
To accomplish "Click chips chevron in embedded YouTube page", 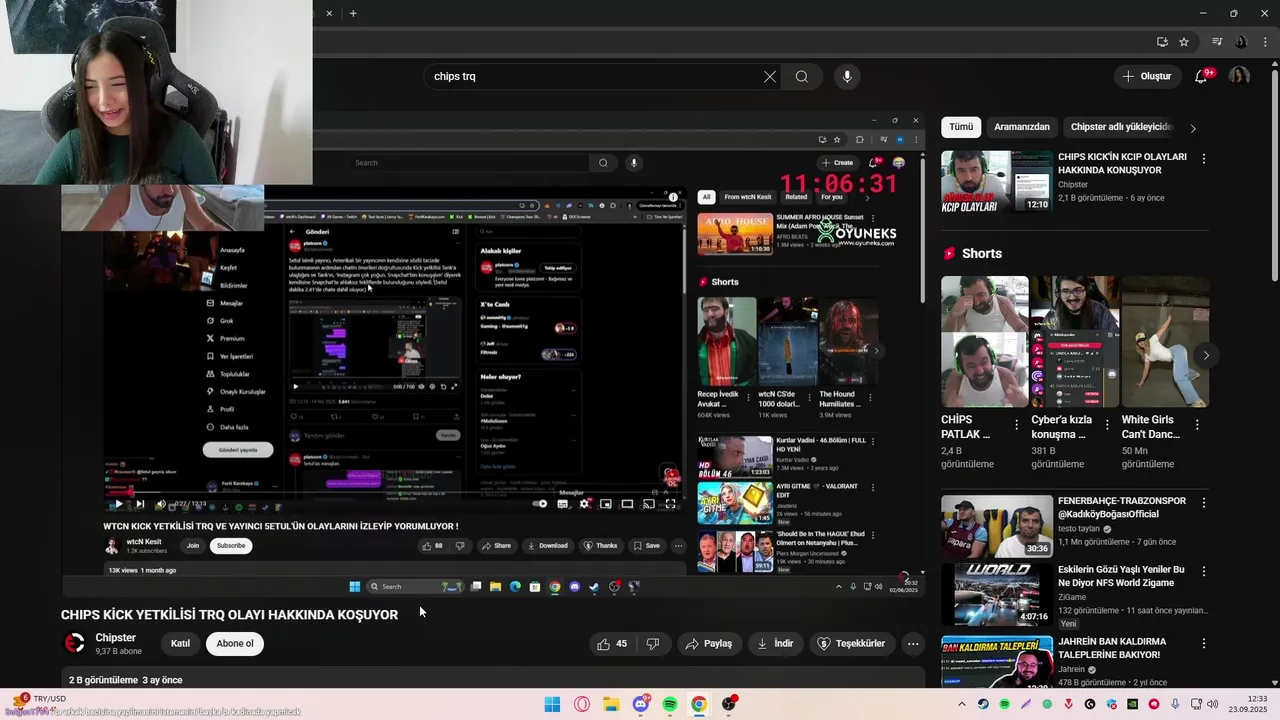I will pos(867,197).
